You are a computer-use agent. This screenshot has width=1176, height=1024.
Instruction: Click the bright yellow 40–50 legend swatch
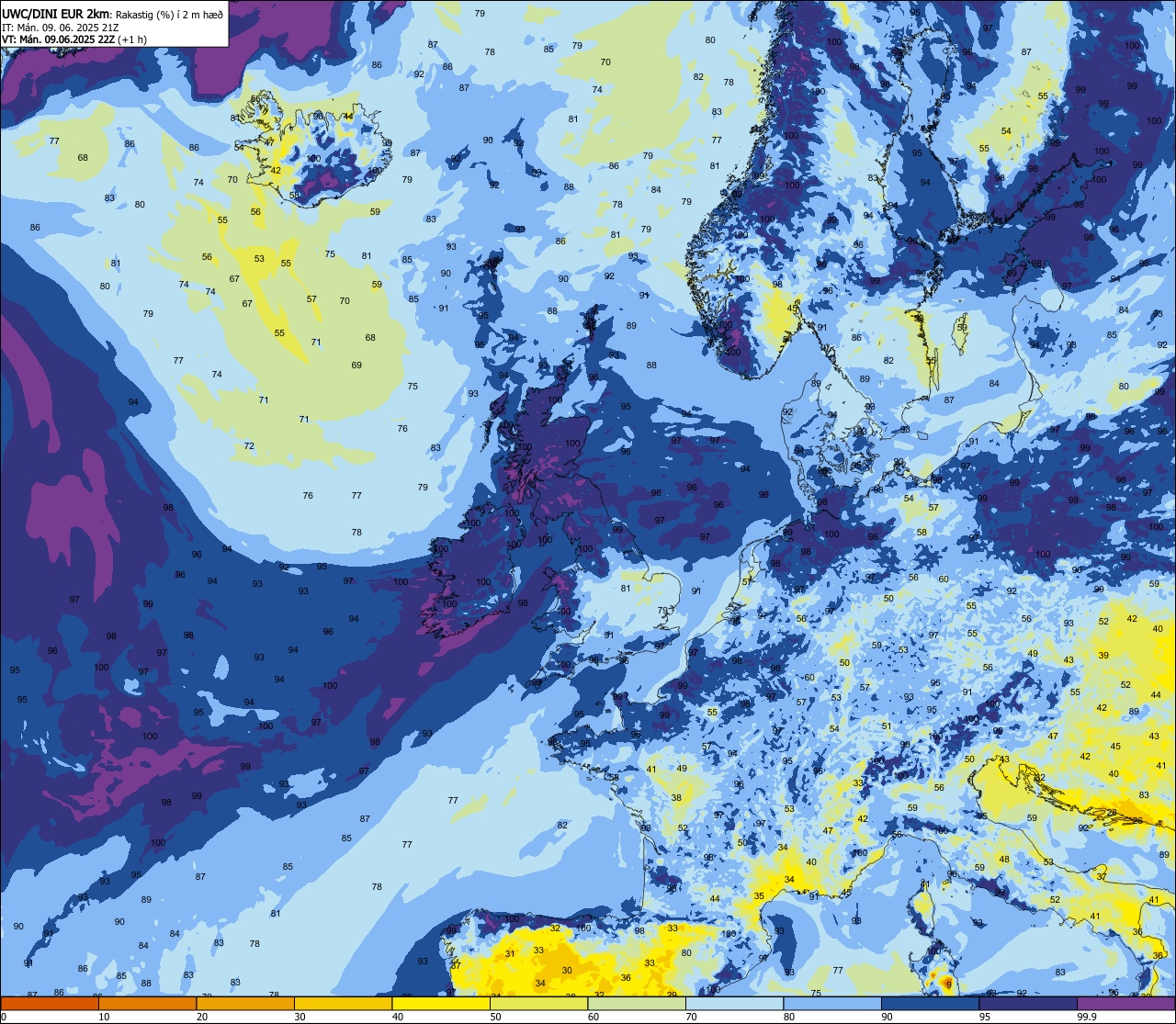point(441,1004)
